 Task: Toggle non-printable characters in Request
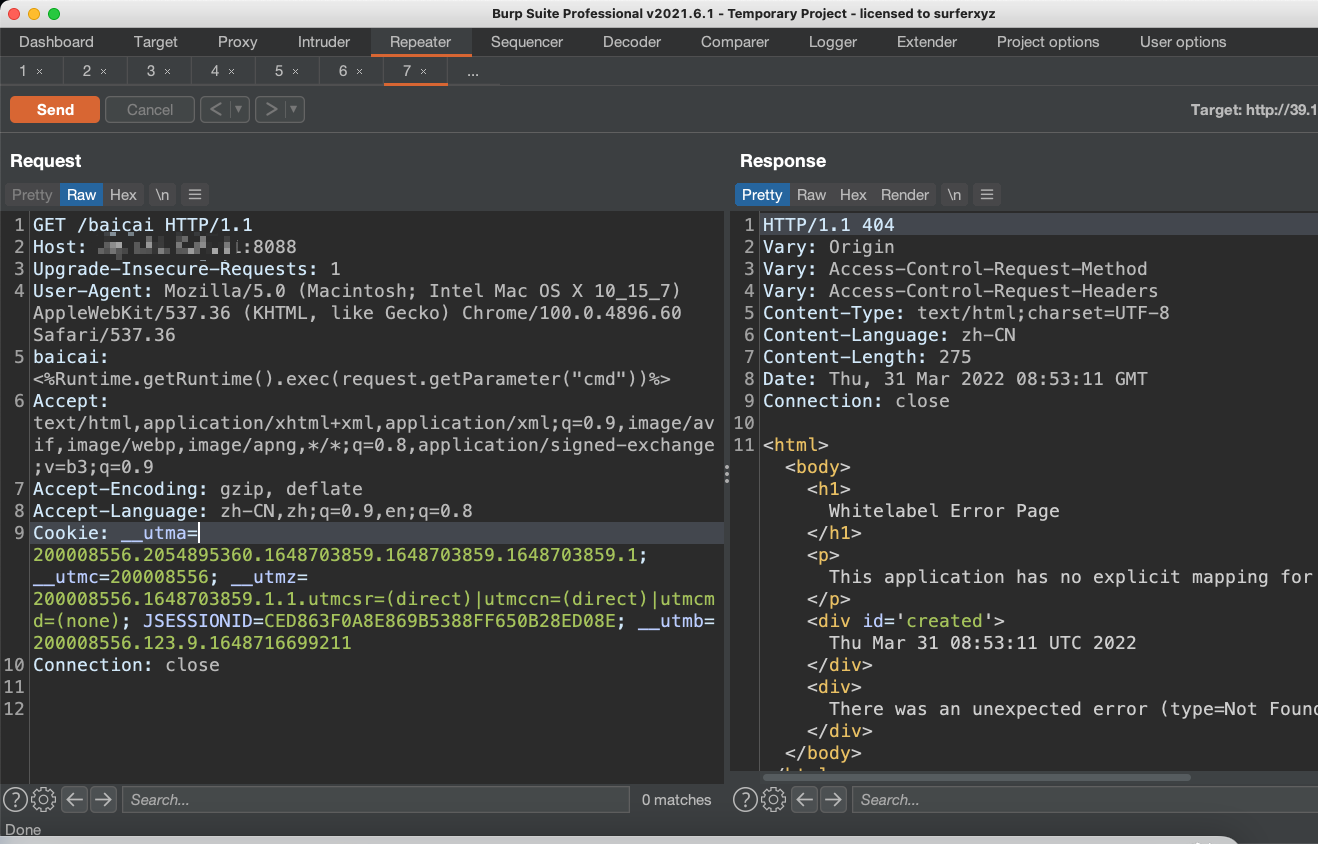click(x=162, y=195)
